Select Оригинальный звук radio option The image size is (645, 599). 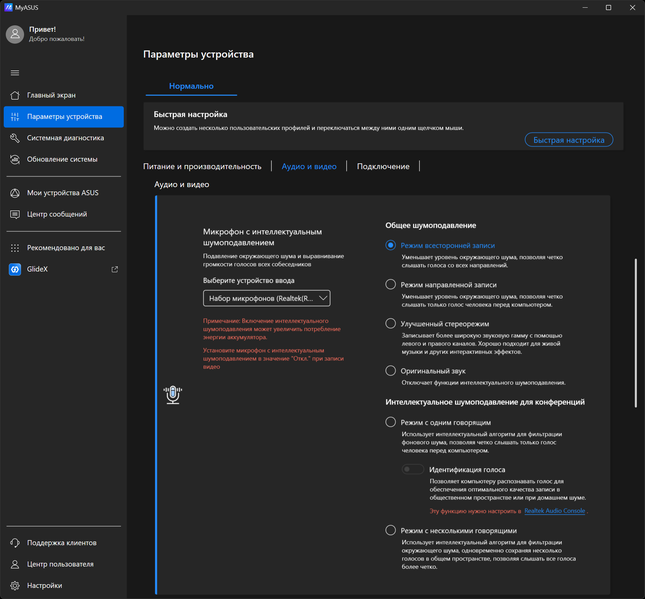pyautogui.click(x=391, y=371)
